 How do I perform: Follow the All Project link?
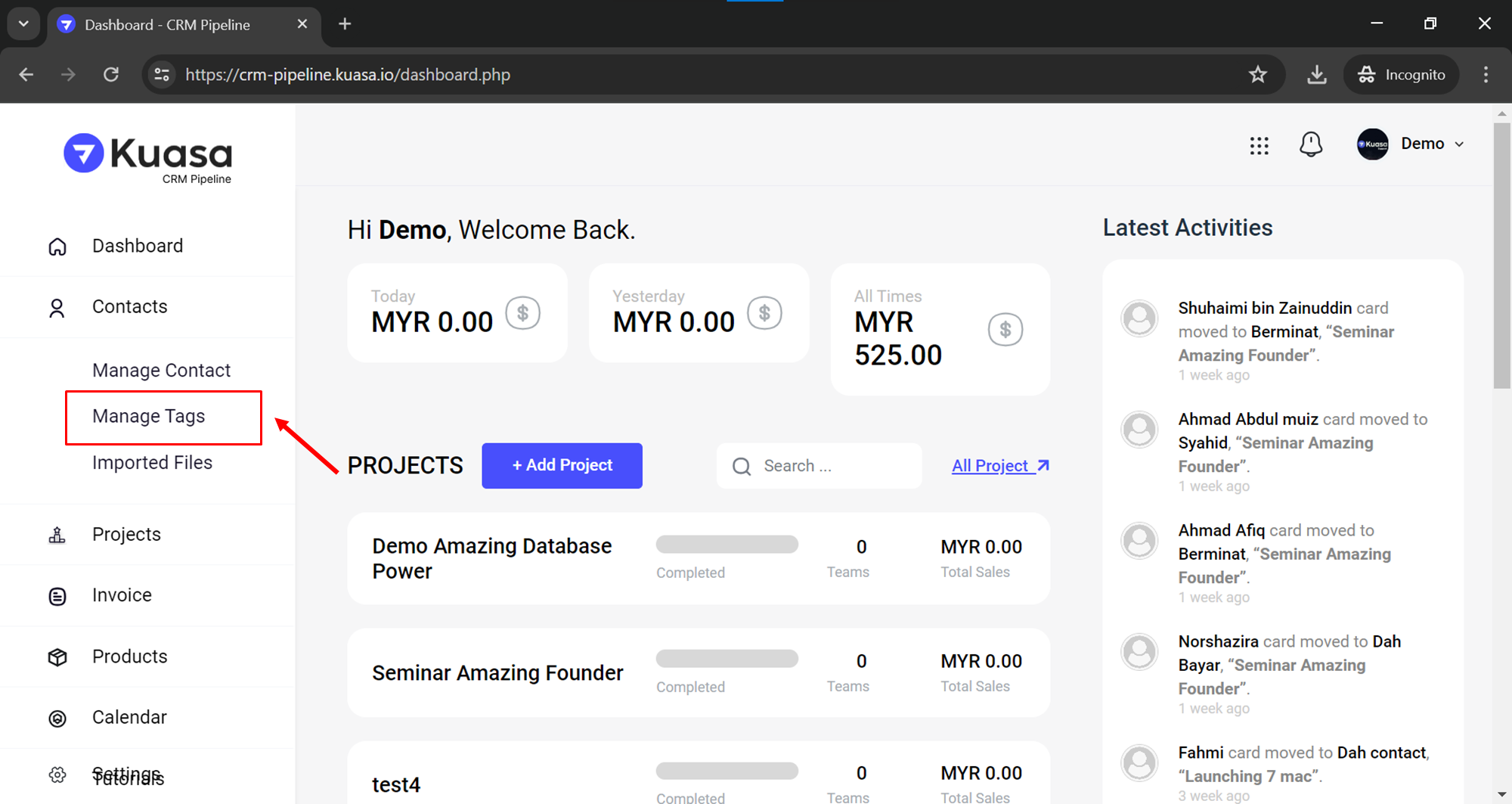(x=999, y=466)
